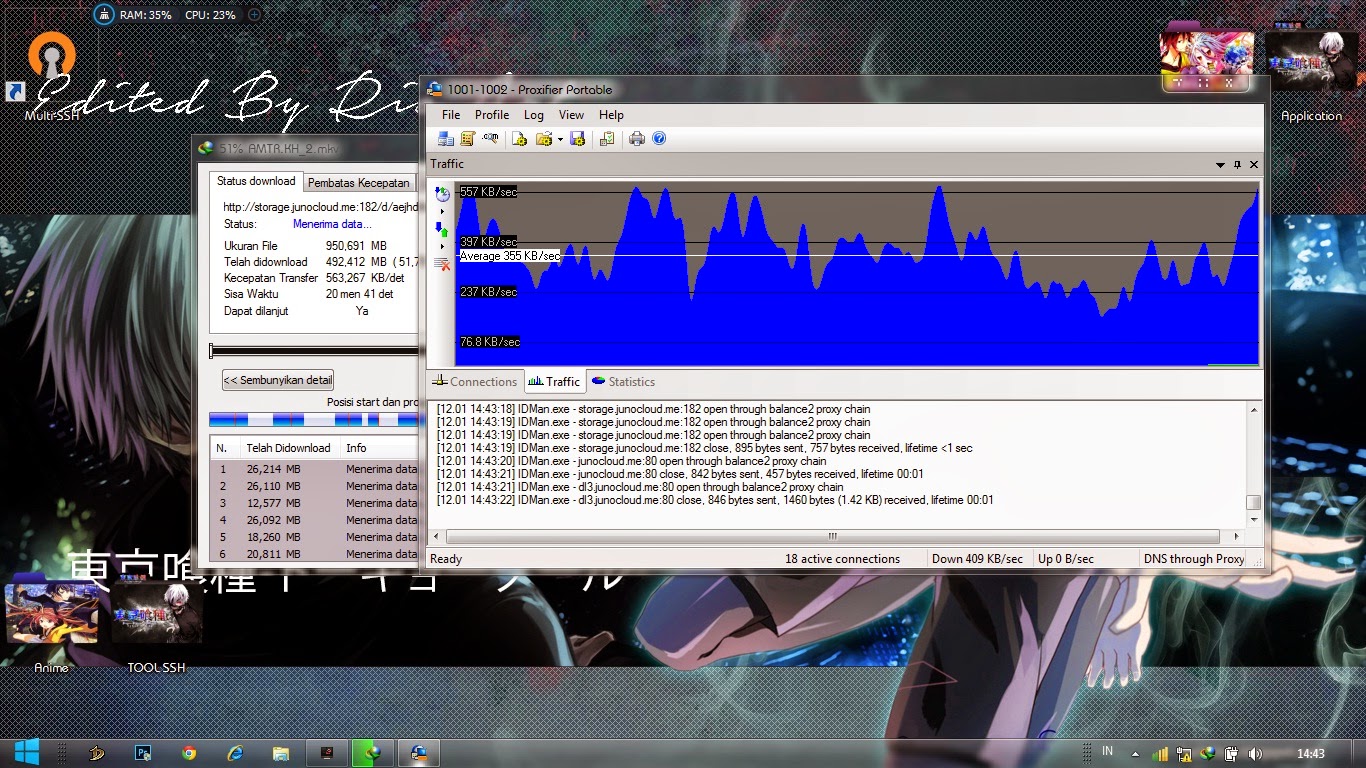Expand arrow below the traffic clock icon

(x=442, y=211)
